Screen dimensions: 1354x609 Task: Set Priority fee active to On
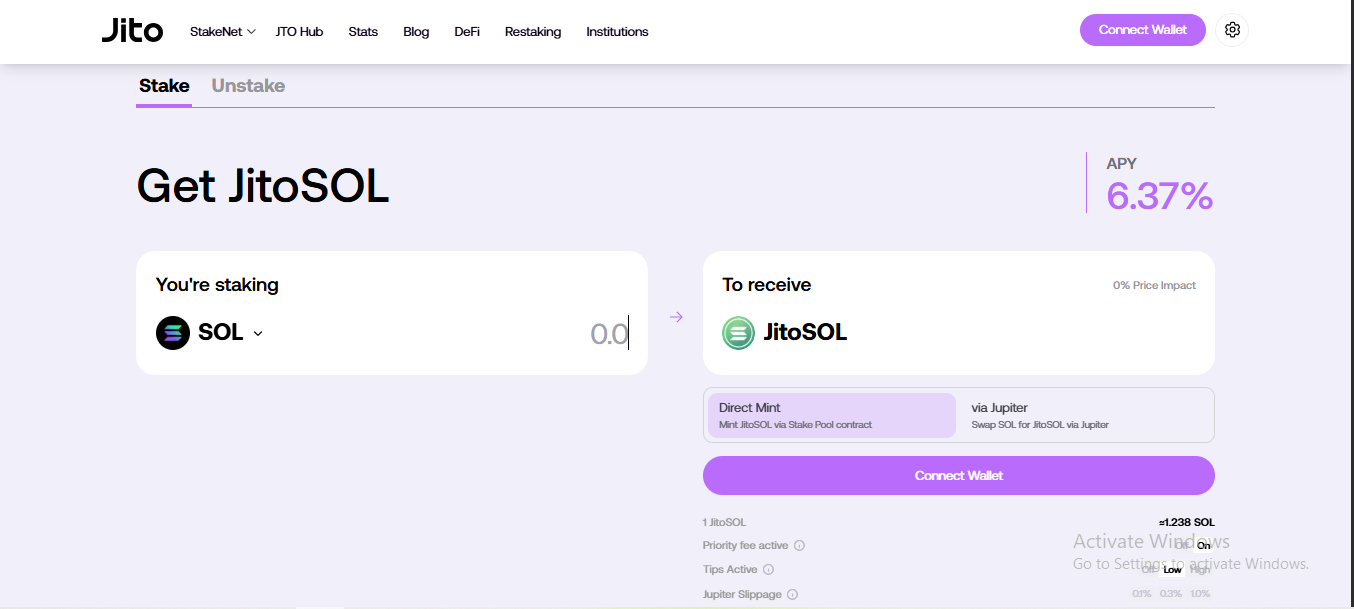pyautogui.click(x=1203, y=546)
